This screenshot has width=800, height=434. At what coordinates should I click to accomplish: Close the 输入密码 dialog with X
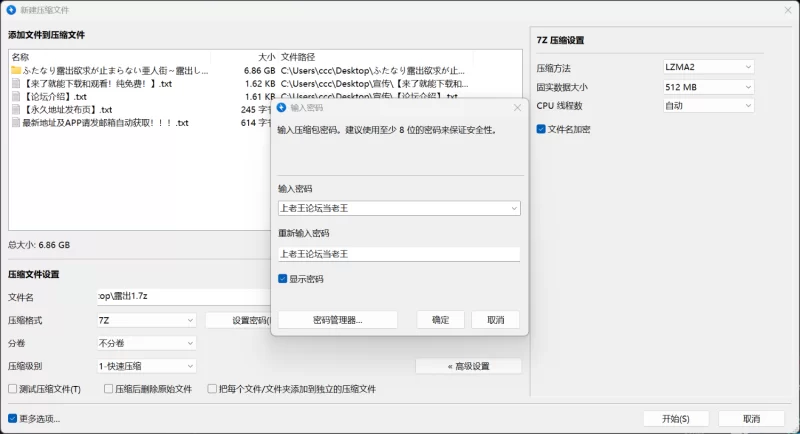(517, 108)
